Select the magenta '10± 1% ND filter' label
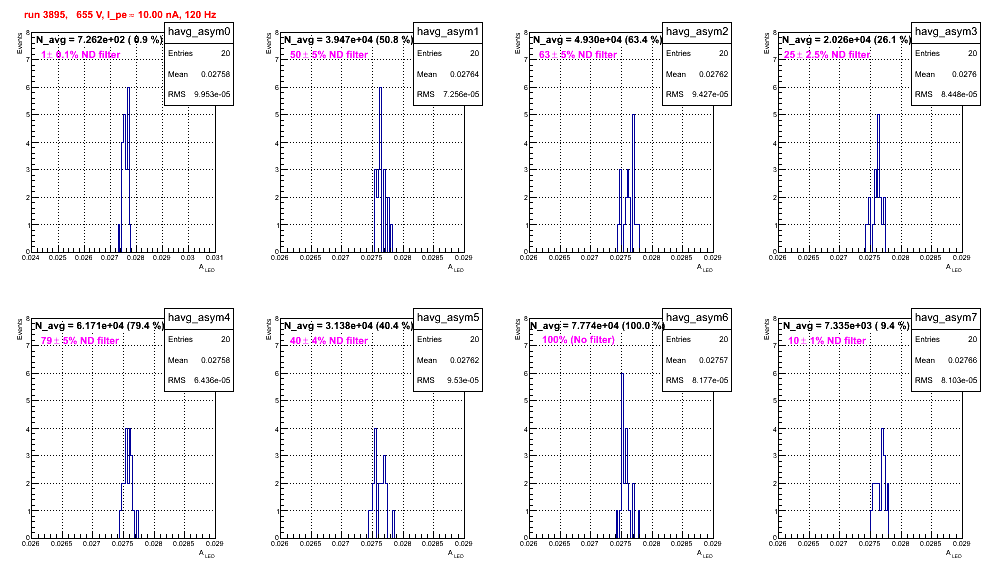996x572 pixels. tap(827, 341)
